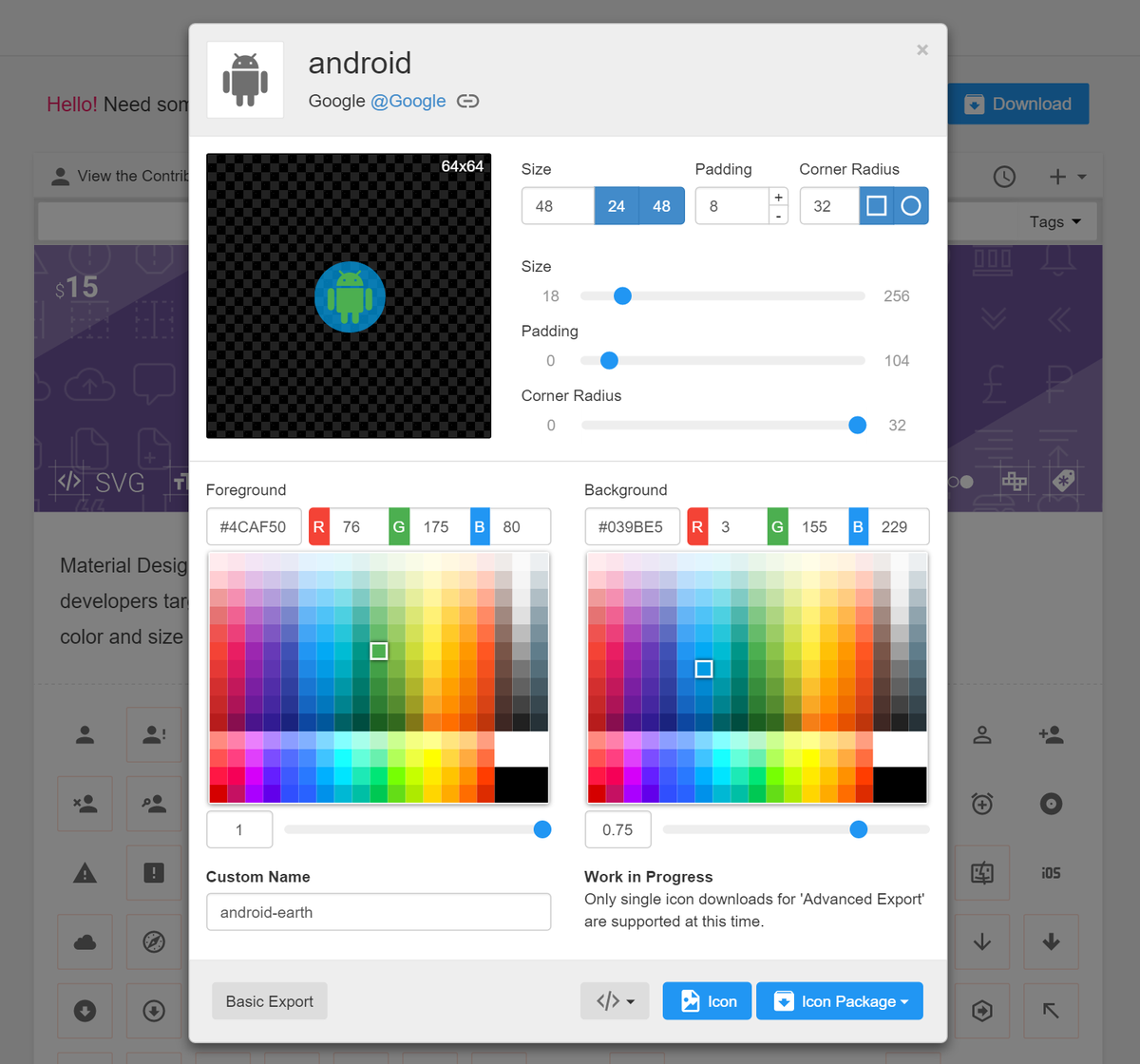Download the single Icon button
Image resolution: width=1140 pixels, height=1064 pixels.
pyautogui.click(x=708, y=1001)
